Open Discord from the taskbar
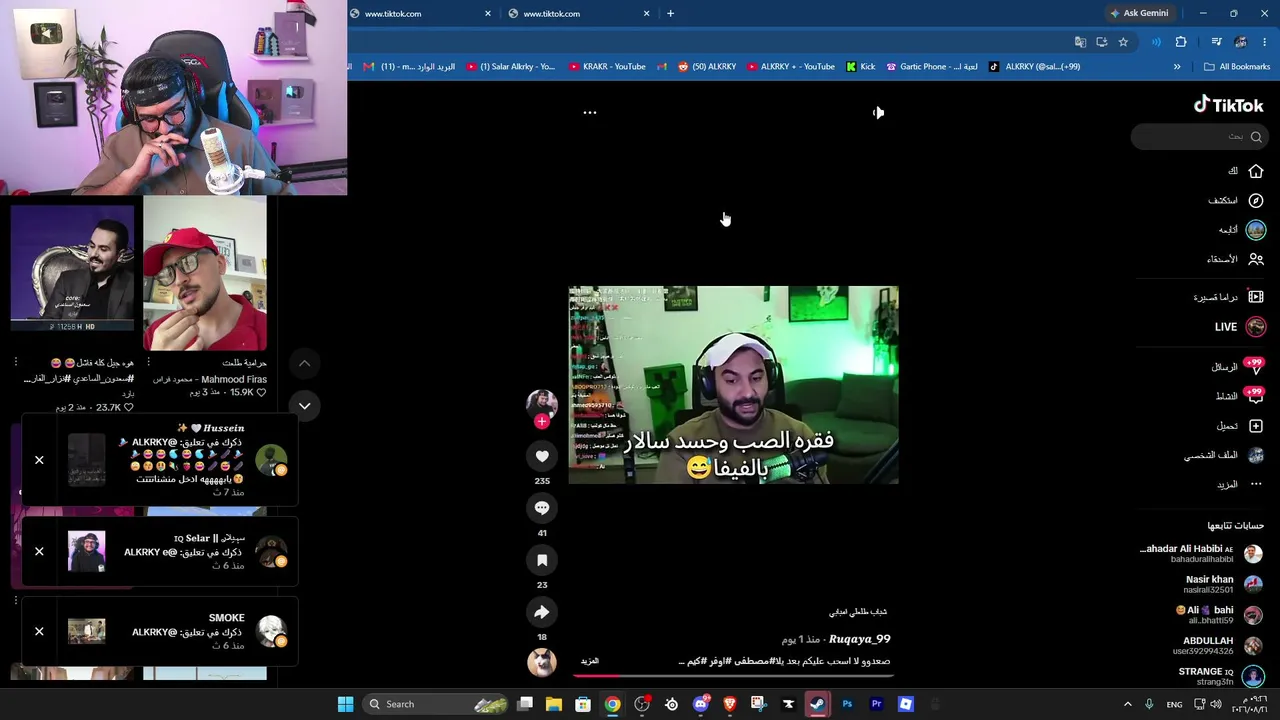 700,704
